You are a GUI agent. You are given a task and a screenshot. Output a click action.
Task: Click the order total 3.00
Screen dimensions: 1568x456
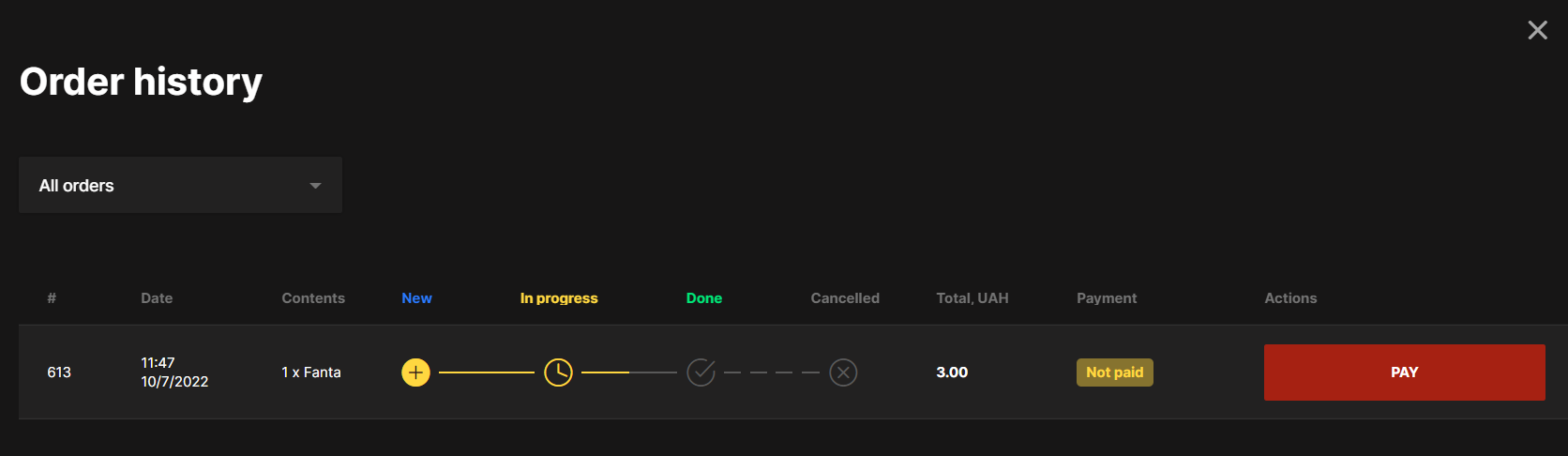[952, 372]
